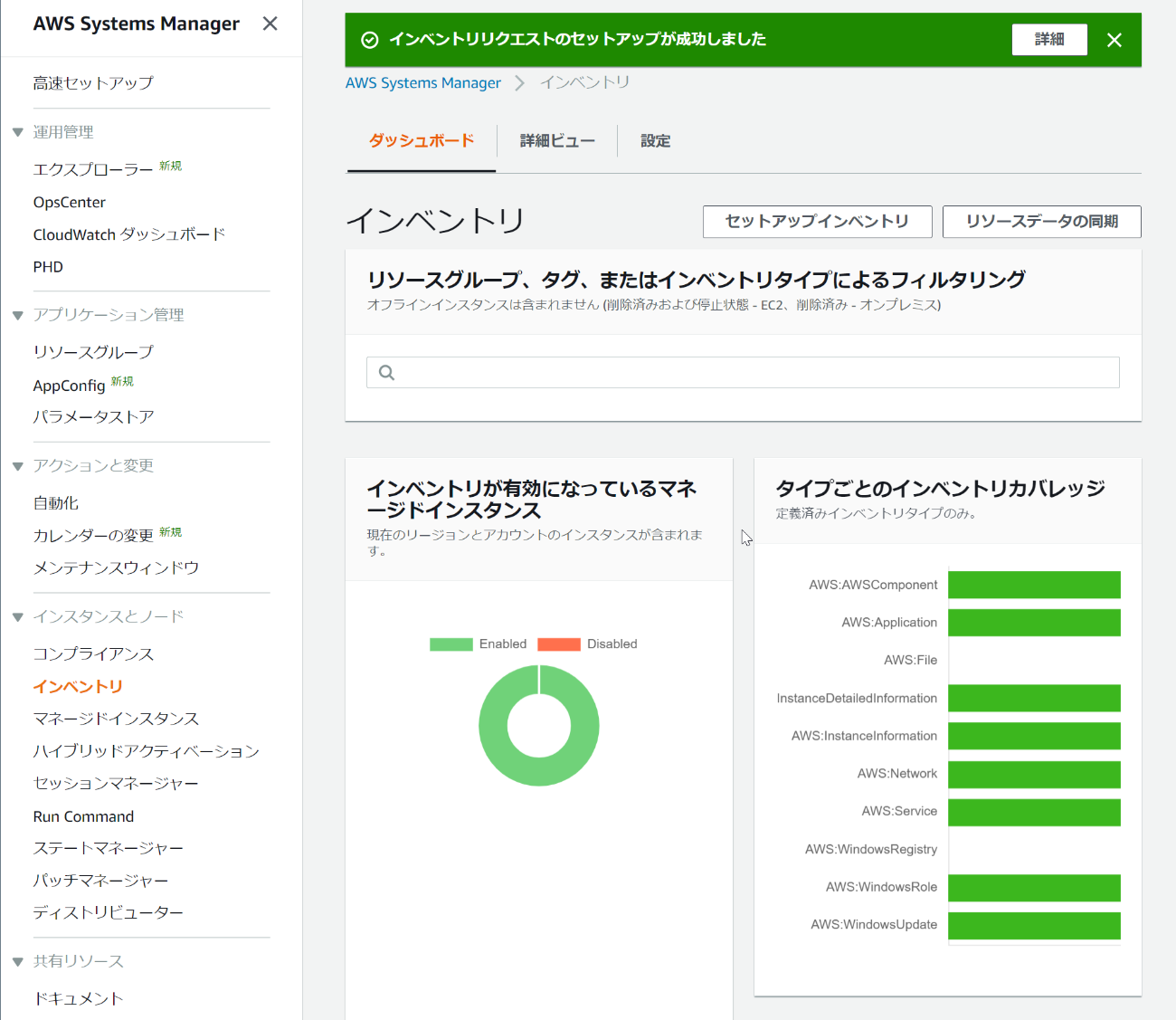
Task: Collapse アプリケーション管理 section in sidebar
Action: pos(17,315)
